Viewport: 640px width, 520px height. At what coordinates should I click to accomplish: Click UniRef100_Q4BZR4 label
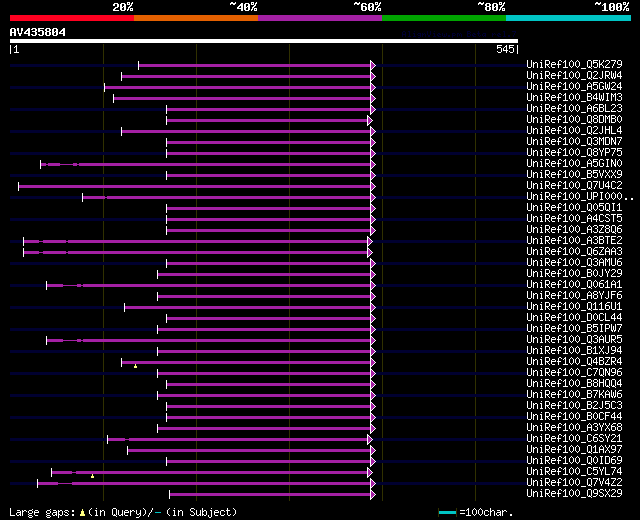tap(574, 362)
